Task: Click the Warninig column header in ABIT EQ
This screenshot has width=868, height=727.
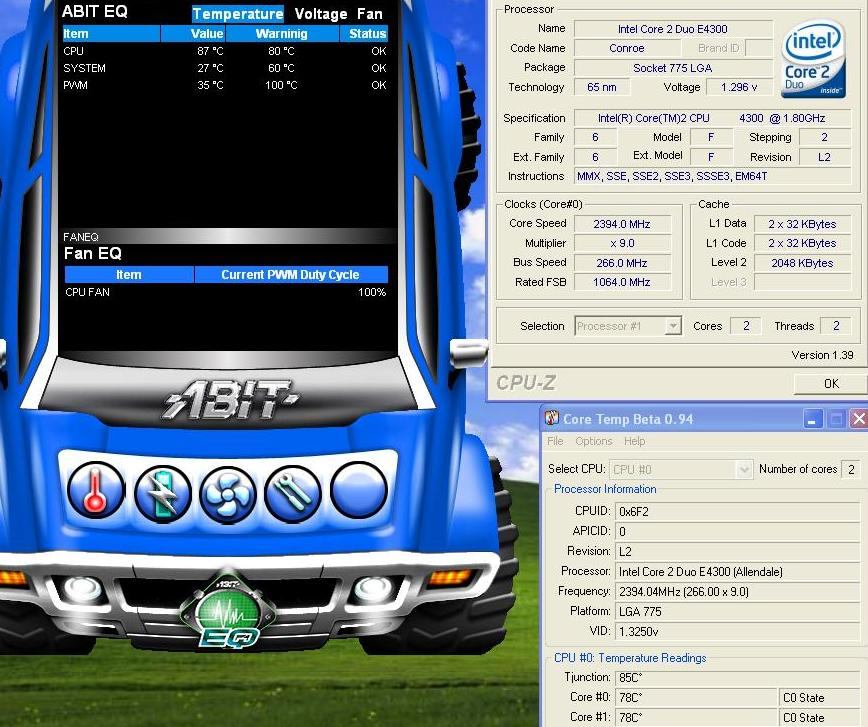Action: tap(282, 34)
